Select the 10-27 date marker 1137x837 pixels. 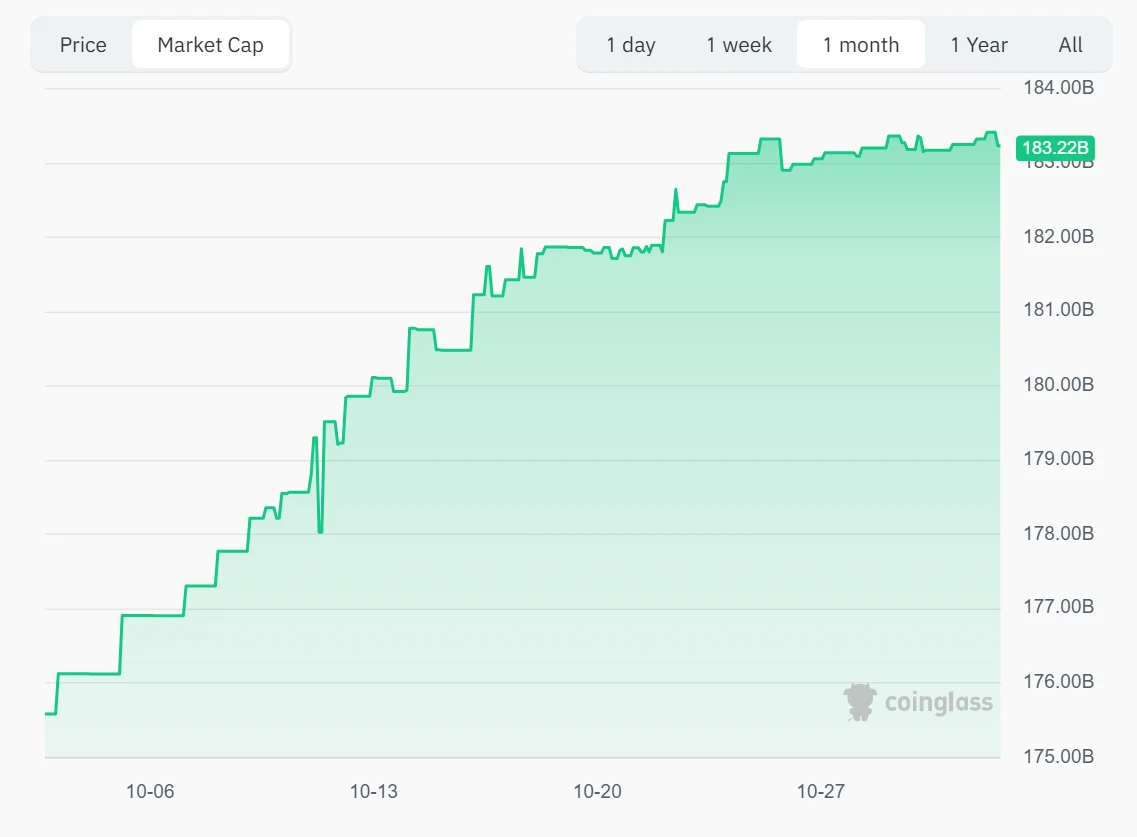tap(822, 791)
